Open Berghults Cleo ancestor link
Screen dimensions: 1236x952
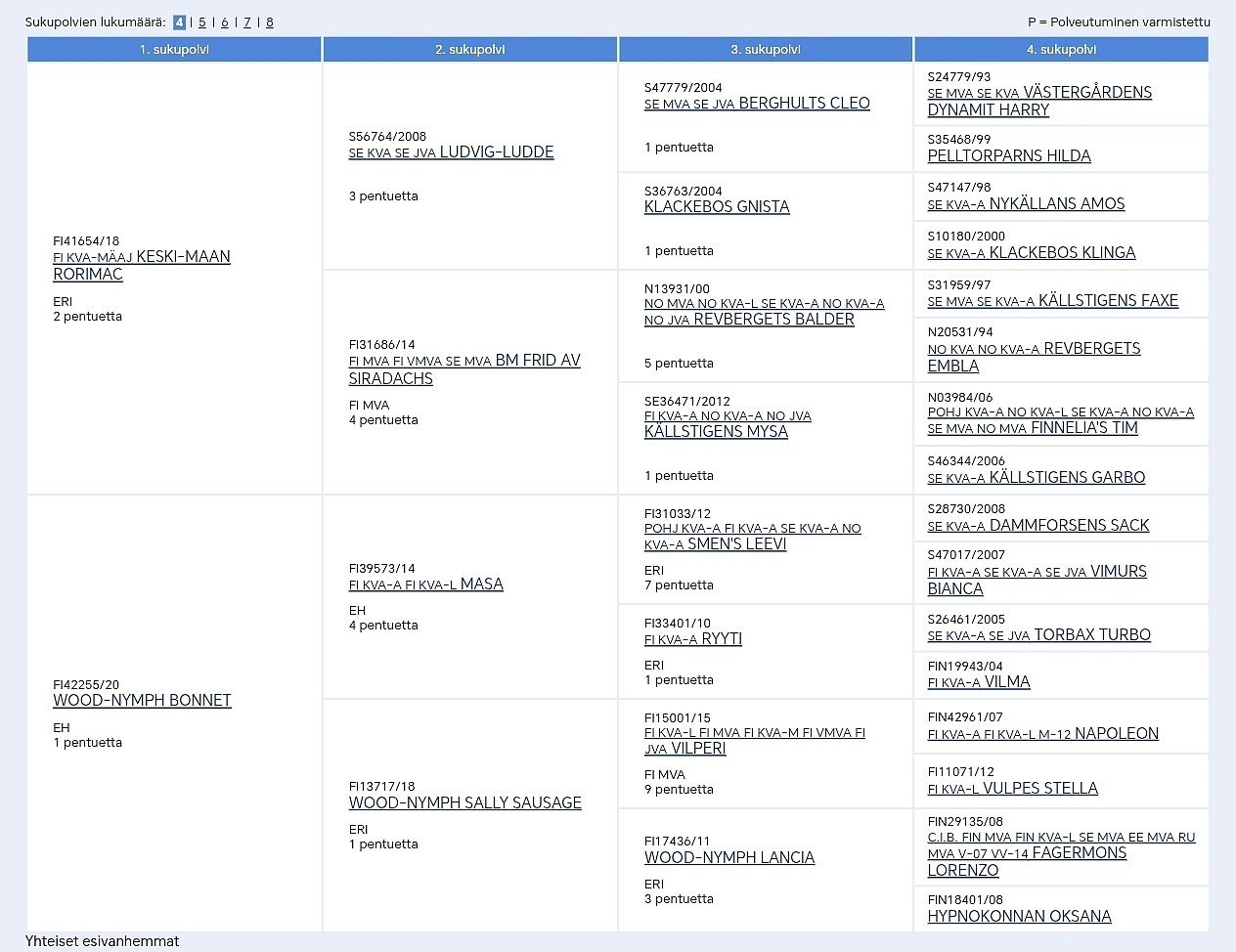tap(756, 104)
